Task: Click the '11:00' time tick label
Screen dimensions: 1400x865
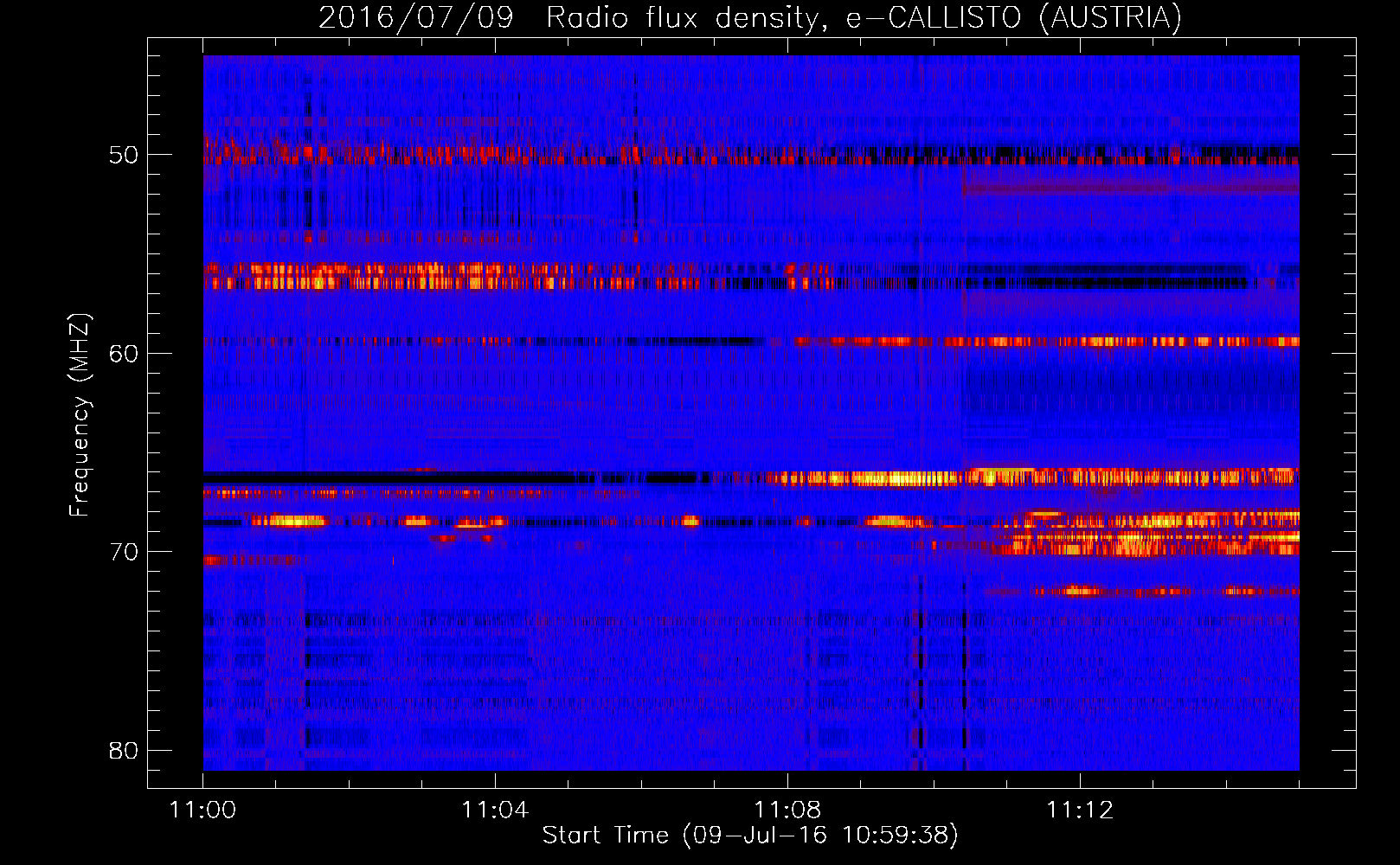Action: click(202, 811)
